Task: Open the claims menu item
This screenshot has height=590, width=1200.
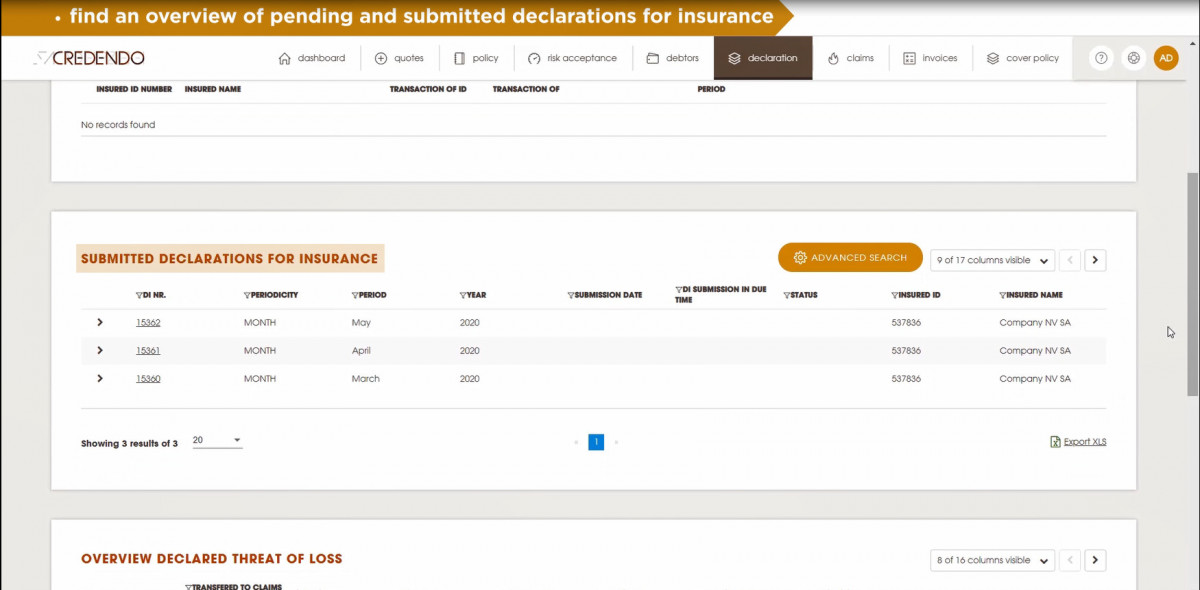Action: [x=851, y=58]
